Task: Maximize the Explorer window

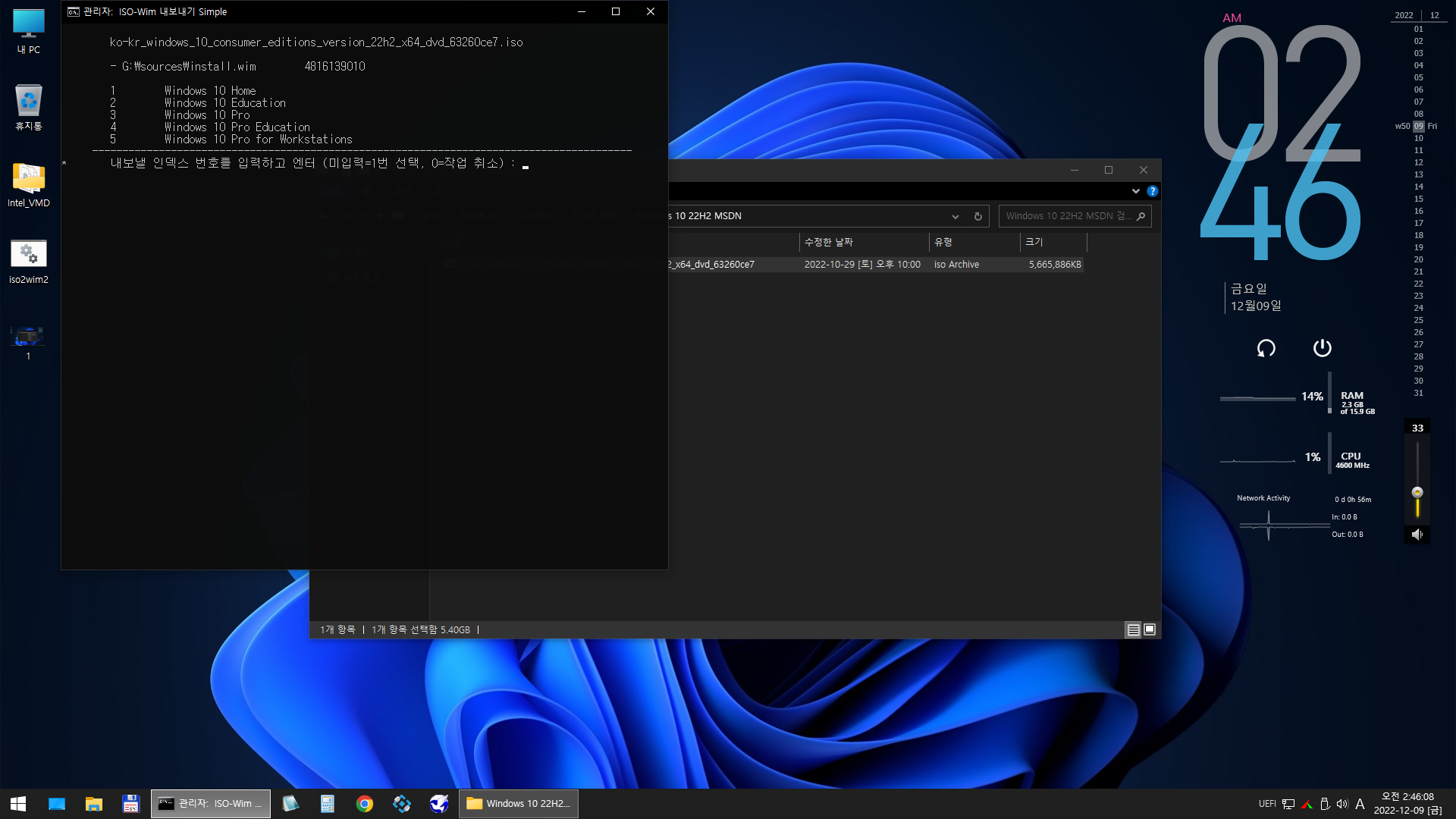Action: click(x=1108, y=170)
